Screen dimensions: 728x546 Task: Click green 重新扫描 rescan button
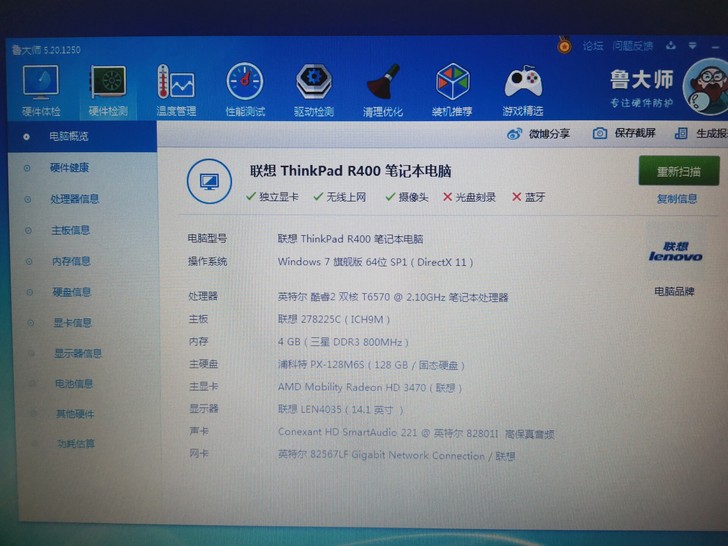pyautogui.click(x=679, y=171)
